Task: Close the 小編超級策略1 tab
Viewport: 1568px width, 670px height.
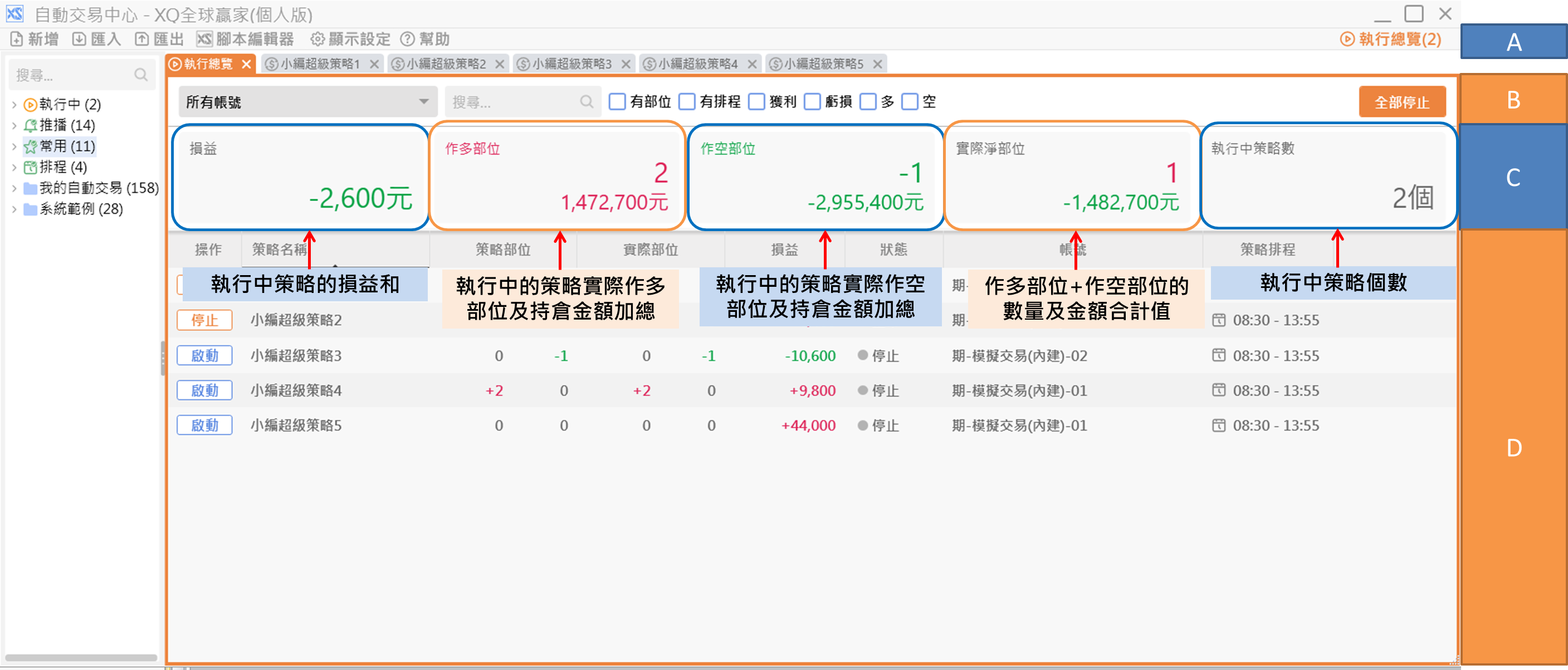Action: tap(374, 64)
